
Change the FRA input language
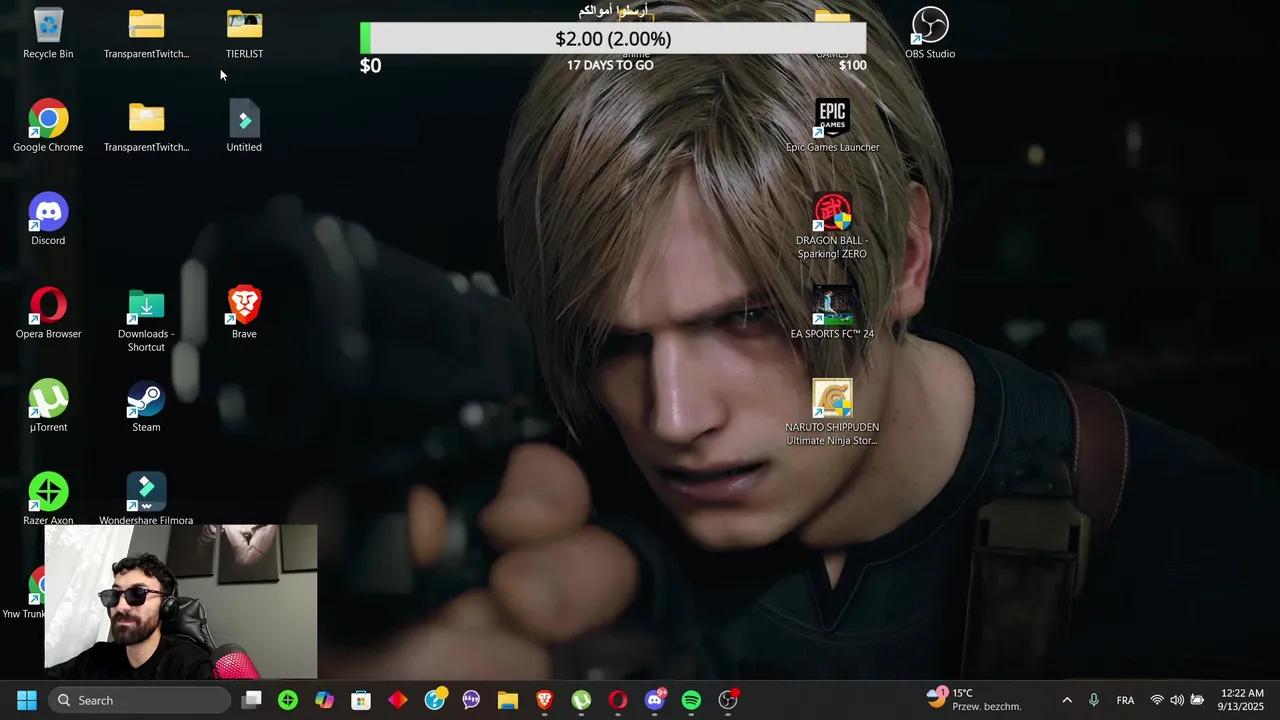tap(1125, 700)
